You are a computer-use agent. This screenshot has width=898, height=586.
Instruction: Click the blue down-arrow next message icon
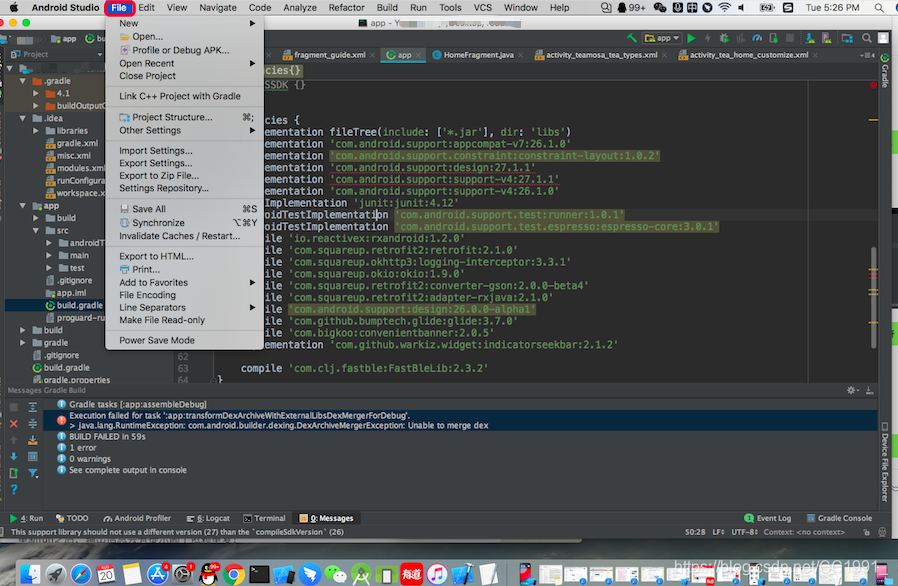14,457
